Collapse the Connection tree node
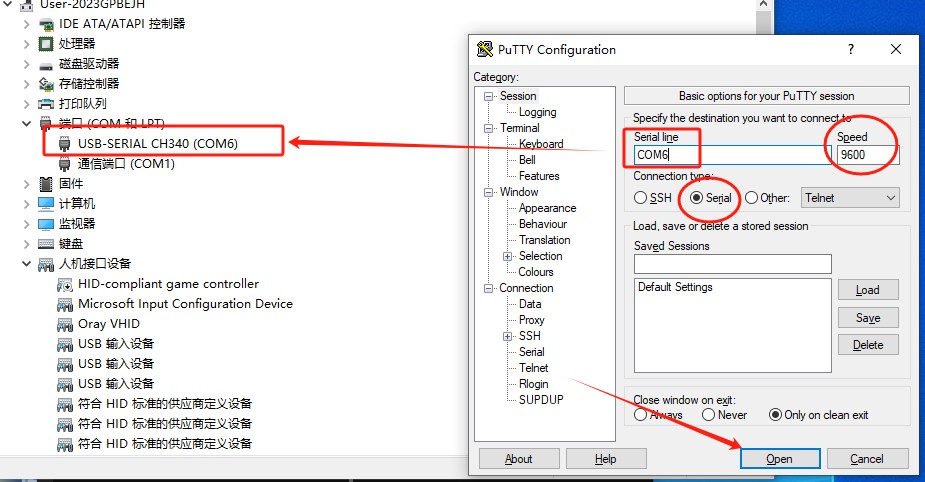The width and height of the screenshot is (925, 482). coord(488,288)
